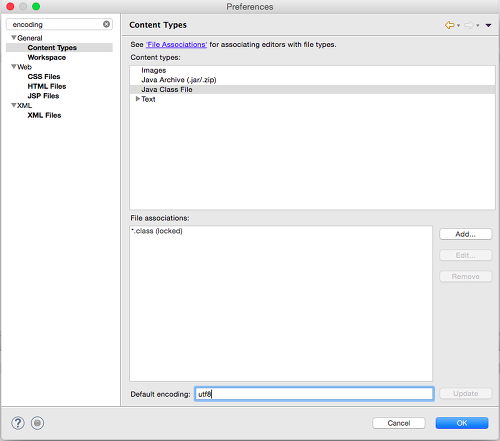The width and height of the screenshot is (500, 441).
Task: Click the record/oomph round icon
Action: click(x=37, y=423)
